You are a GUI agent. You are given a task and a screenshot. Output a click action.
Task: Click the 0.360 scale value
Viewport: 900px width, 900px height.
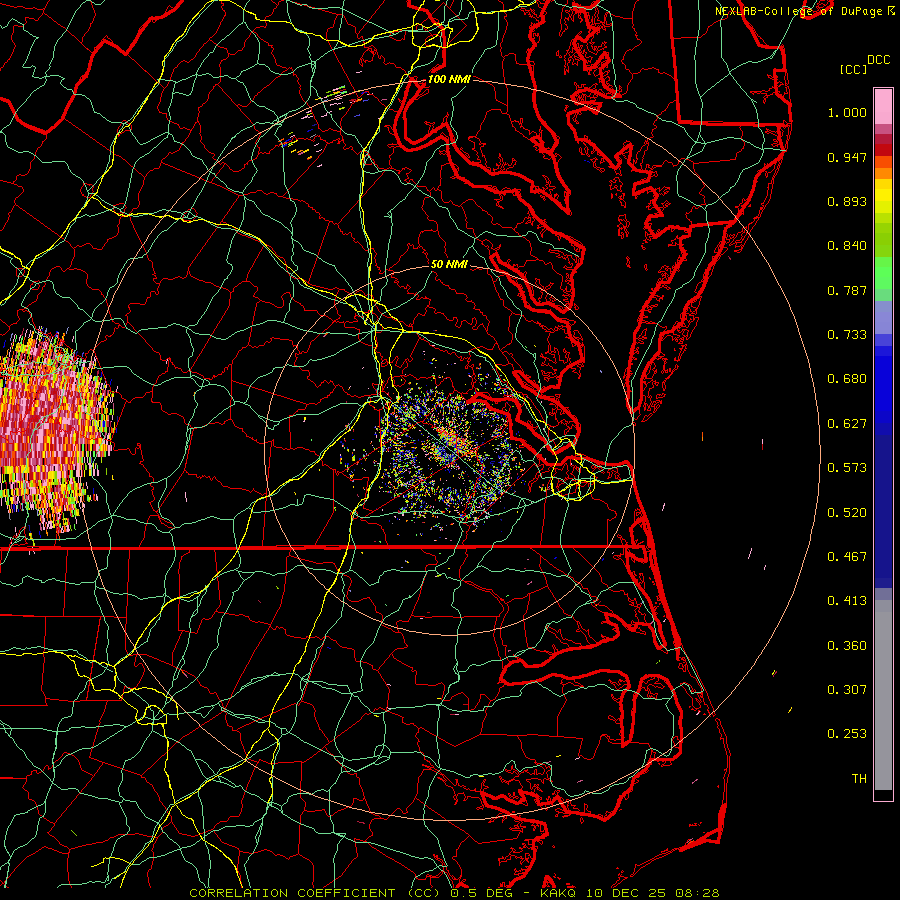click(847, 646)
